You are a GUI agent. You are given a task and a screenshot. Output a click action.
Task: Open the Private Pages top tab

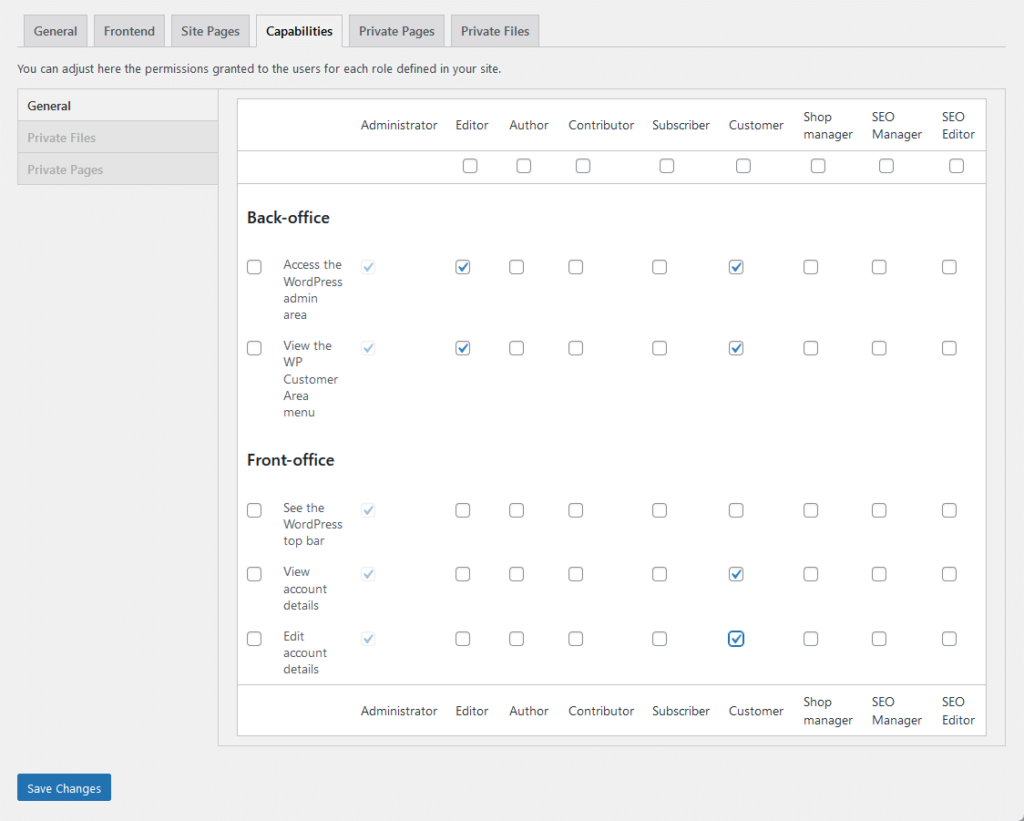(396, 31)
